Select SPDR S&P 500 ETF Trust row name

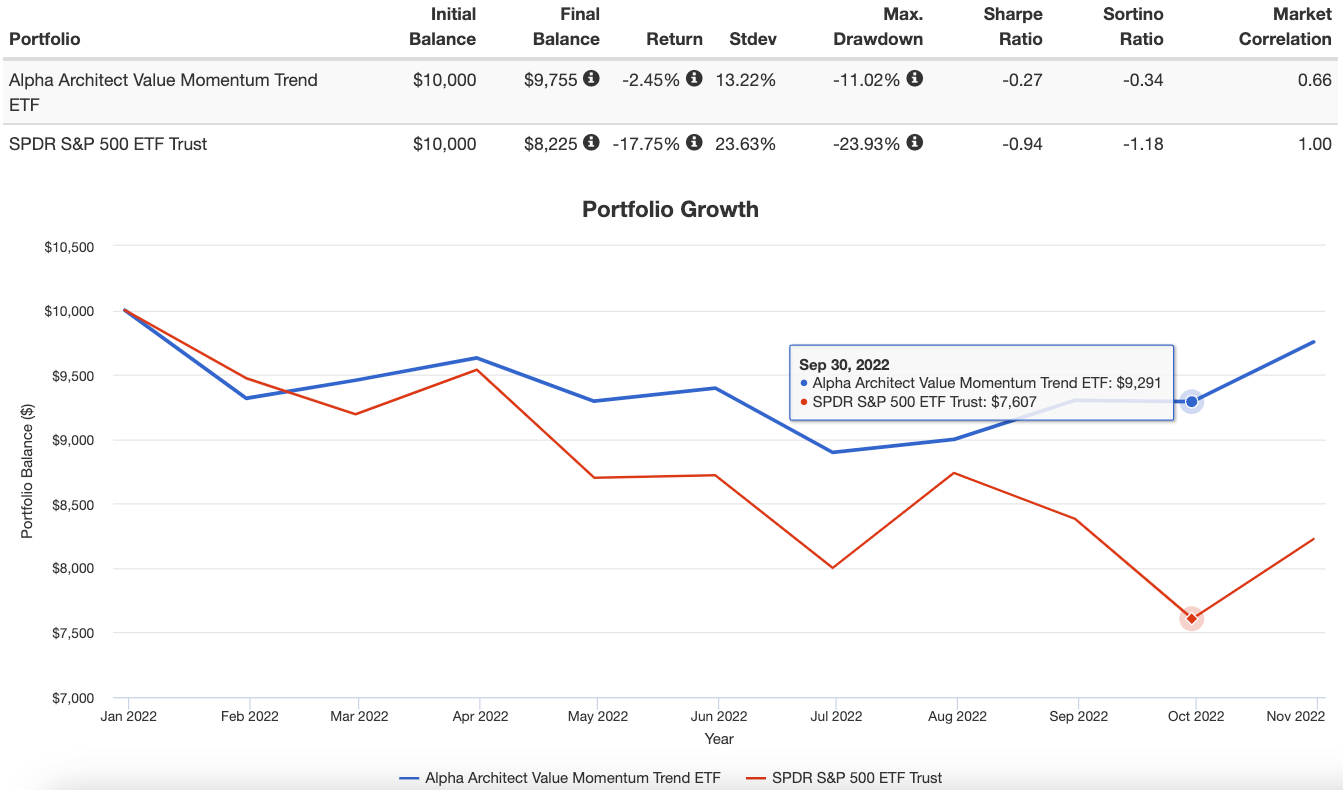(108, 144)
